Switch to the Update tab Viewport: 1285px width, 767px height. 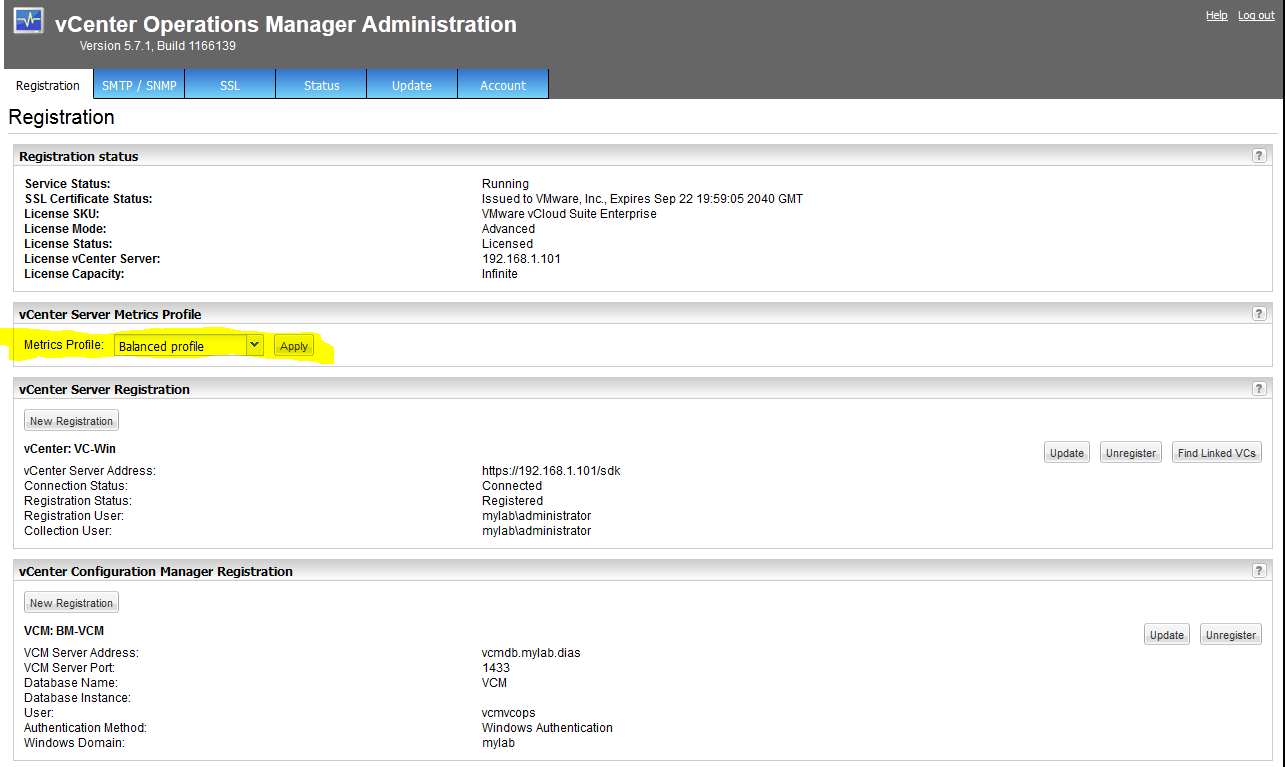point(412,85)
